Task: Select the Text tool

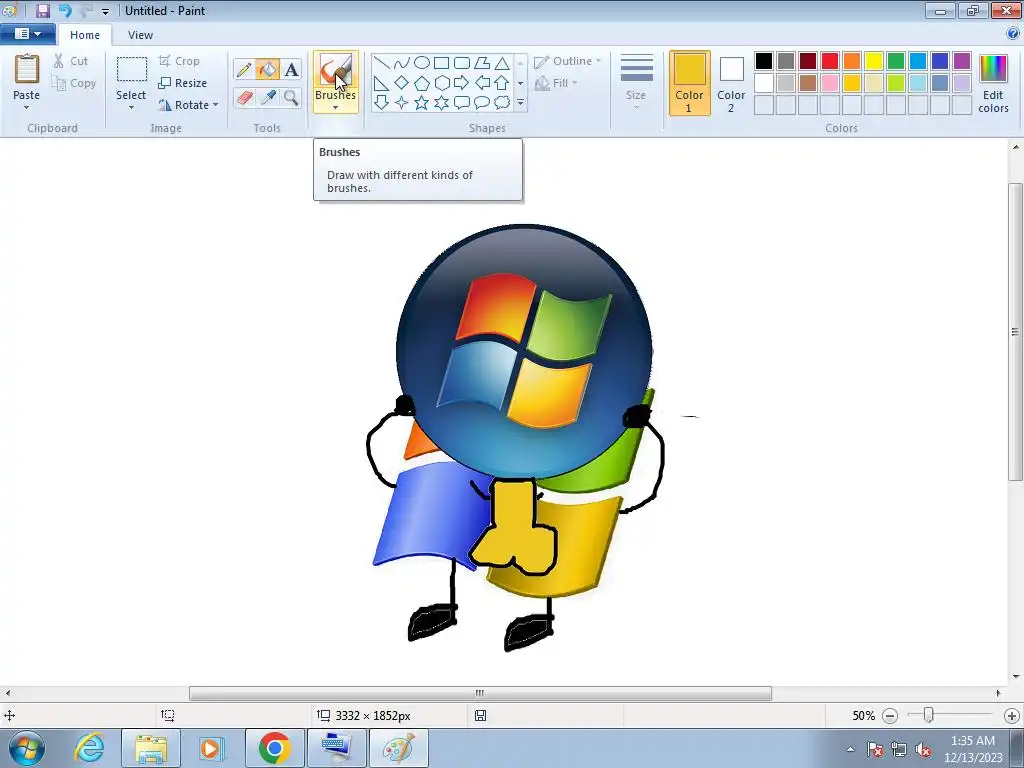Action: click(x=291, y=69)
